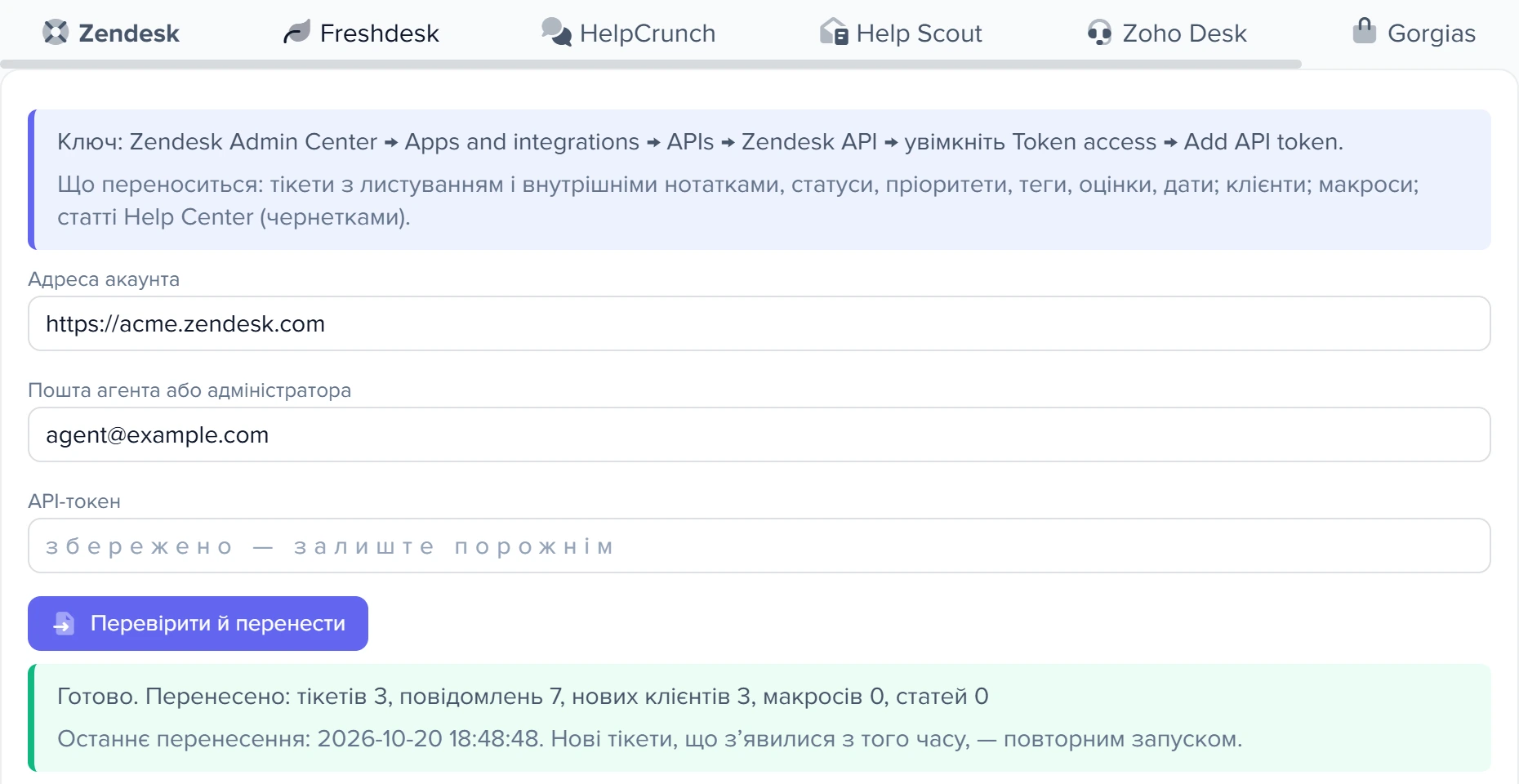
Task: Select the HelpCrunch tab
Action: [628, 33]
